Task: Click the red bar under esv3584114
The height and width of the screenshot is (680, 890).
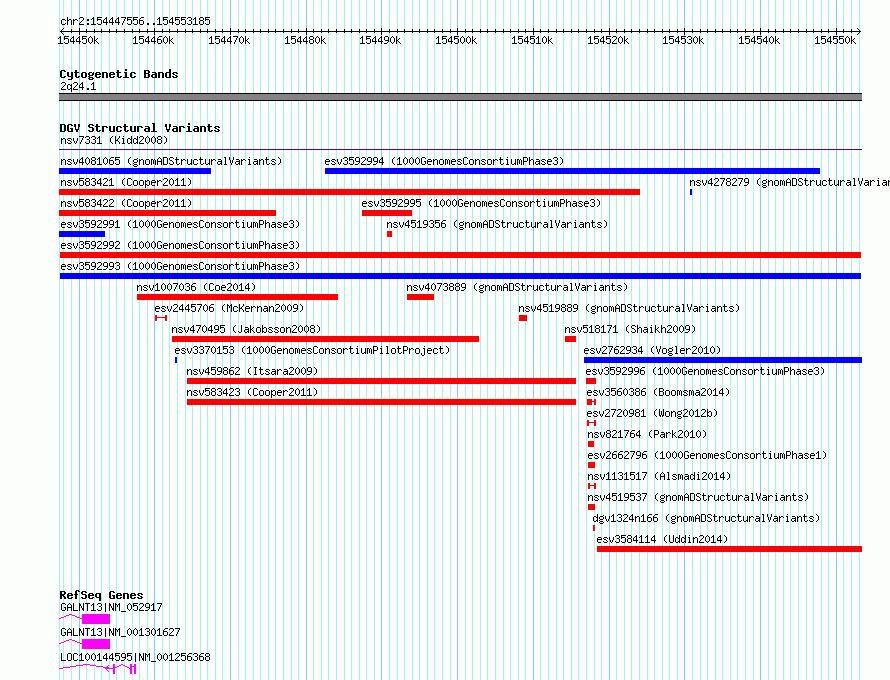Action: click(729, 549)
